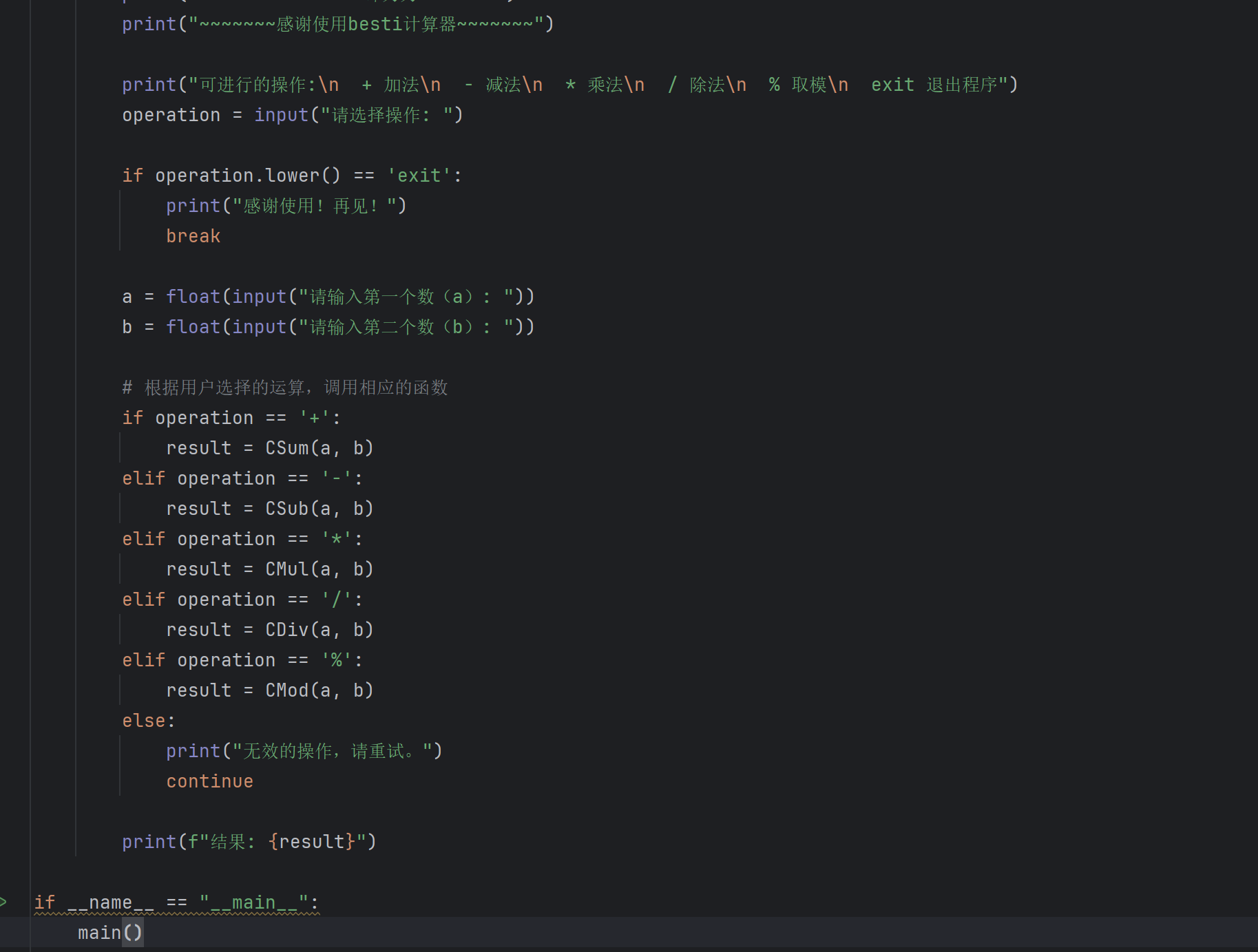This screenshot has width=1258, height=952.
Task: Click the if operation == '+' line
Action: click(x=231, y=418)
